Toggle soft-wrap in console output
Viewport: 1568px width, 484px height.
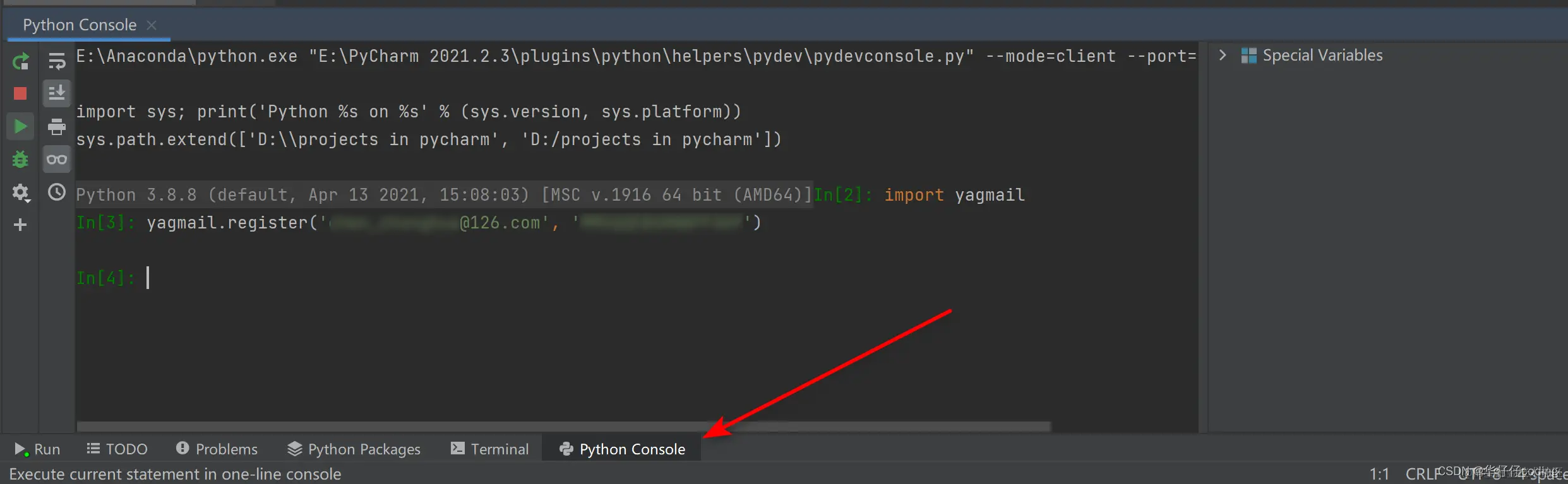(57, 61)
